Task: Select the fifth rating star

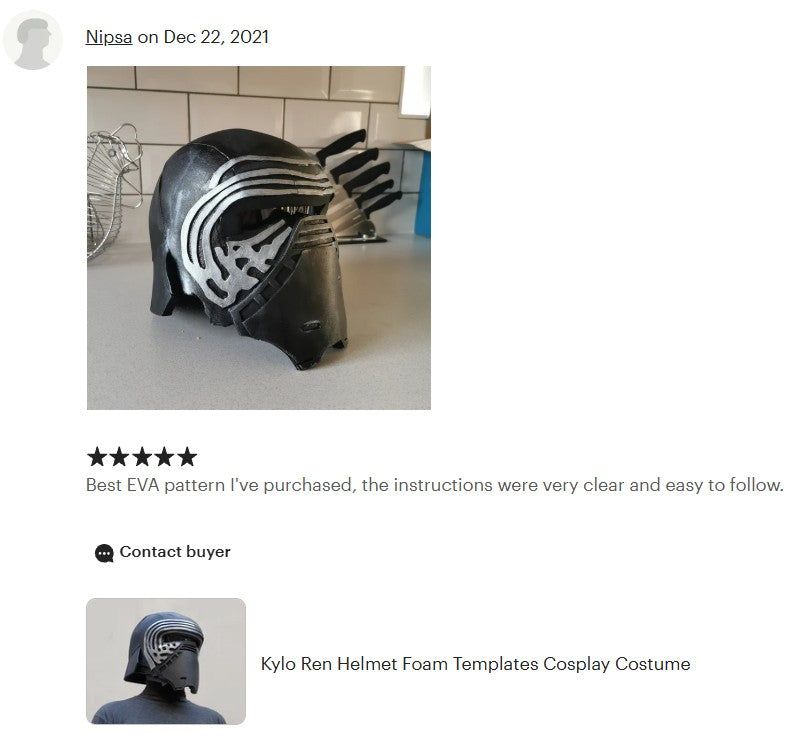Action: (187, 456)
